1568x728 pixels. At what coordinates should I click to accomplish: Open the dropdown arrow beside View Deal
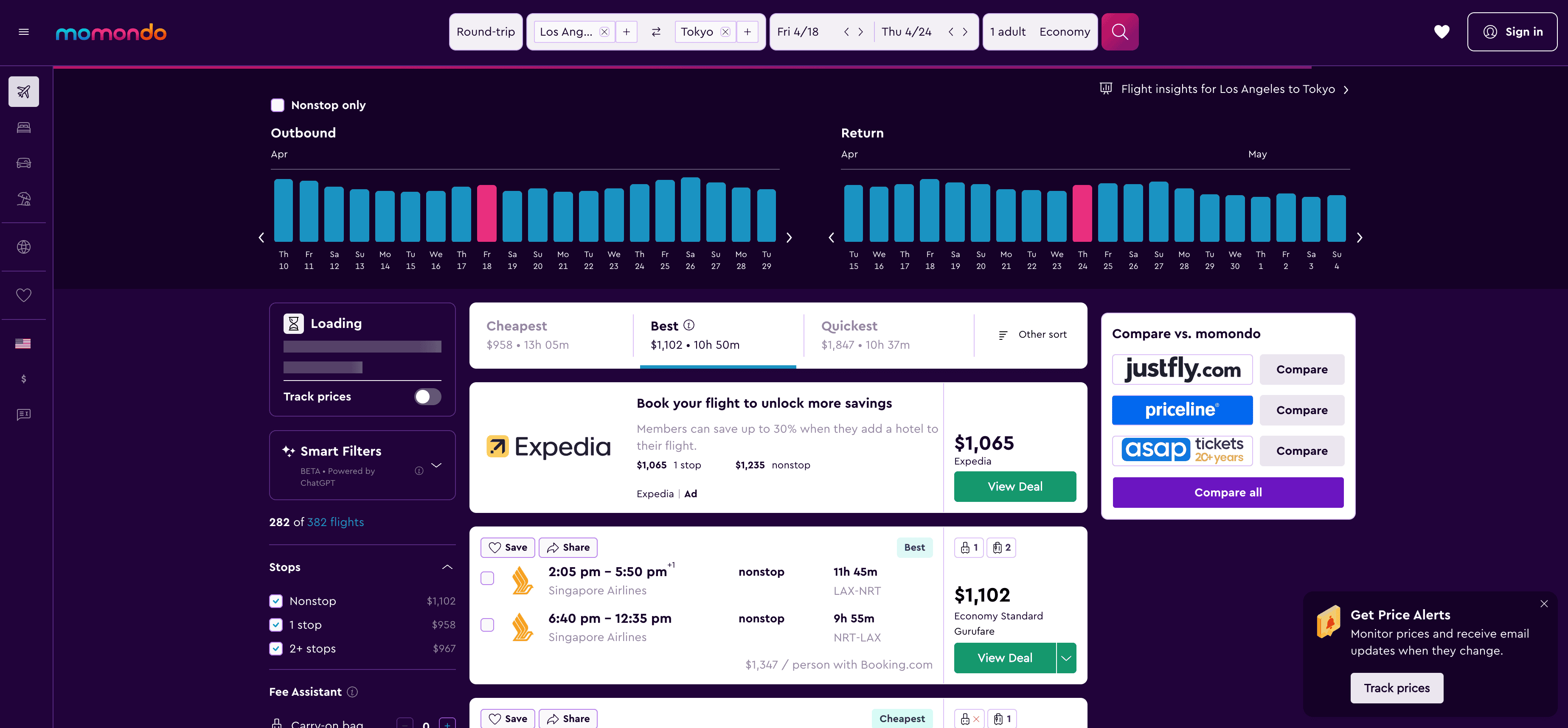(x=1066, y=658)
